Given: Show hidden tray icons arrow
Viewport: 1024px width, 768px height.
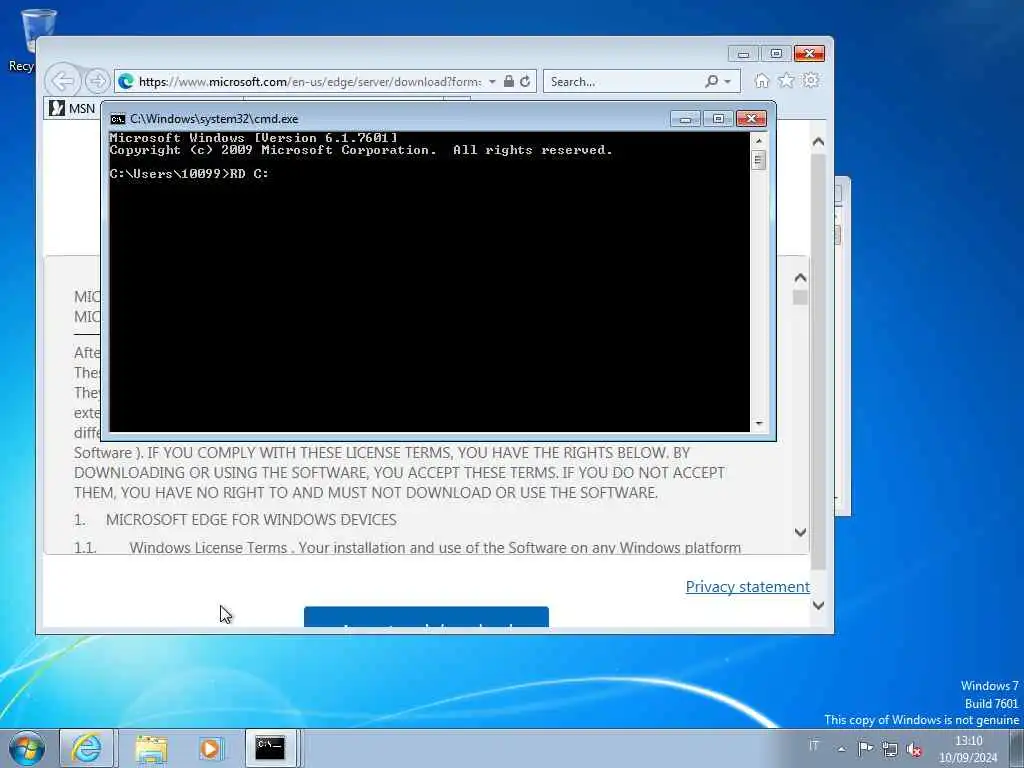Looking at the screenshot, I should point(842,749).
